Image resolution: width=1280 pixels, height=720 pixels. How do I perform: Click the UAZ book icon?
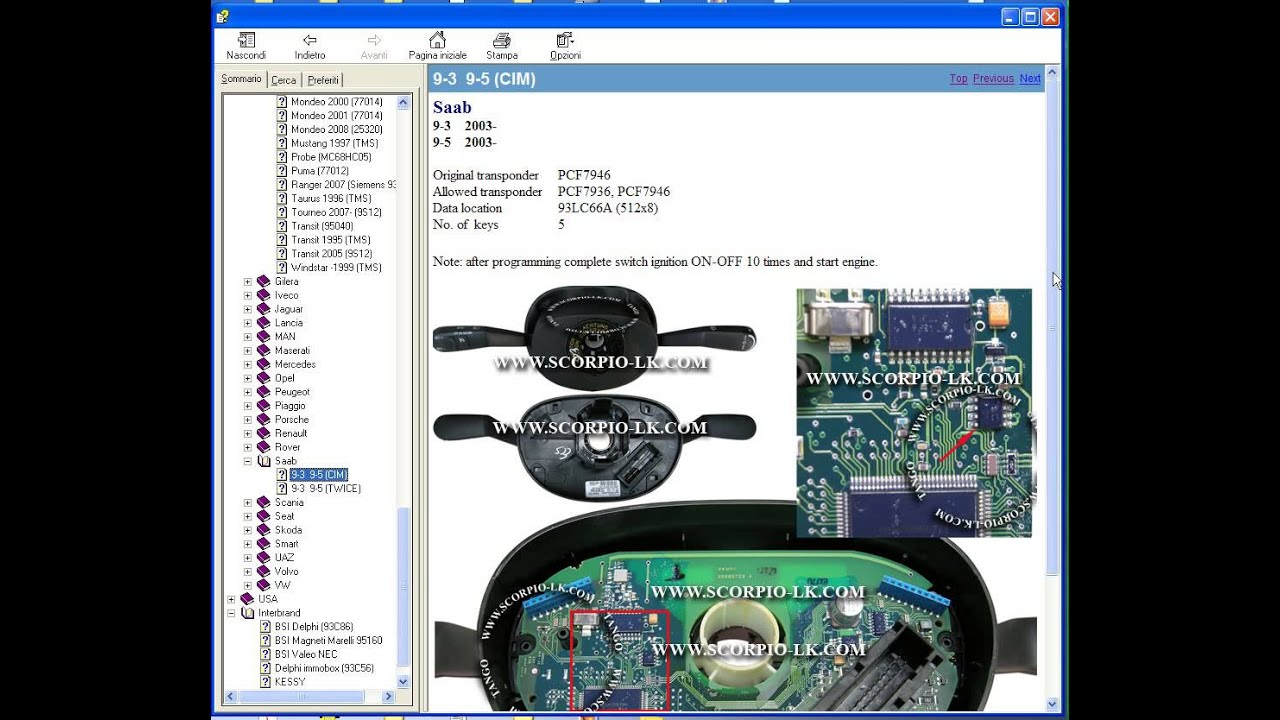pos(264,558)
